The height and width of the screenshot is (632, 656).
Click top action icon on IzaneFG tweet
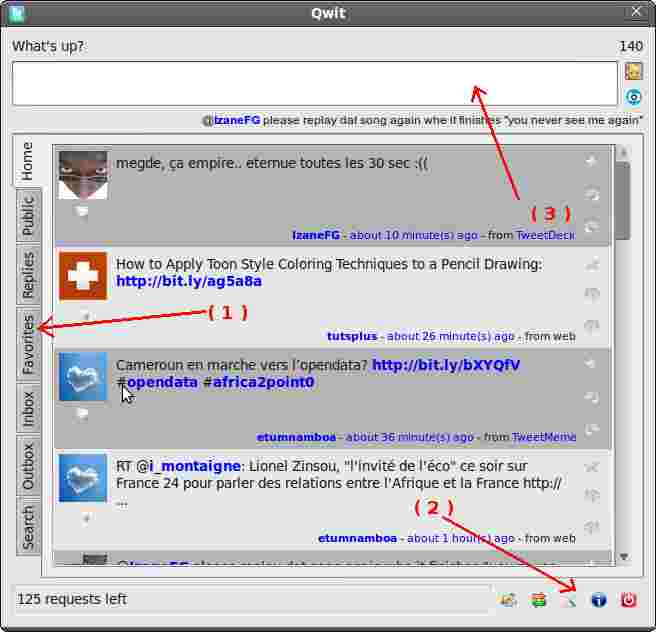point(592,161)
